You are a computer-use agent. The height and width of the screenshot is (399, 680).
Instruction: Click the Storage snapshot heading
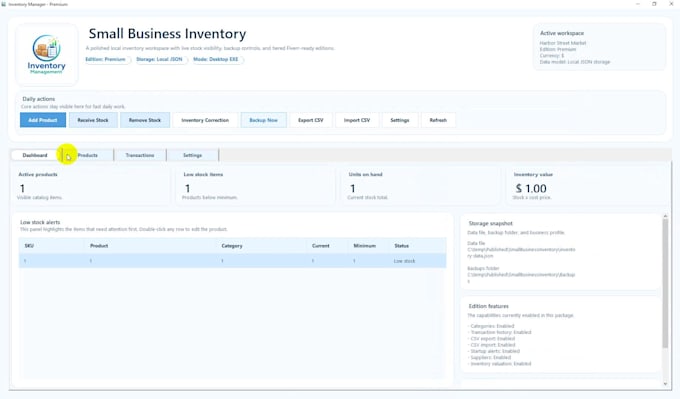click(490, 223)
